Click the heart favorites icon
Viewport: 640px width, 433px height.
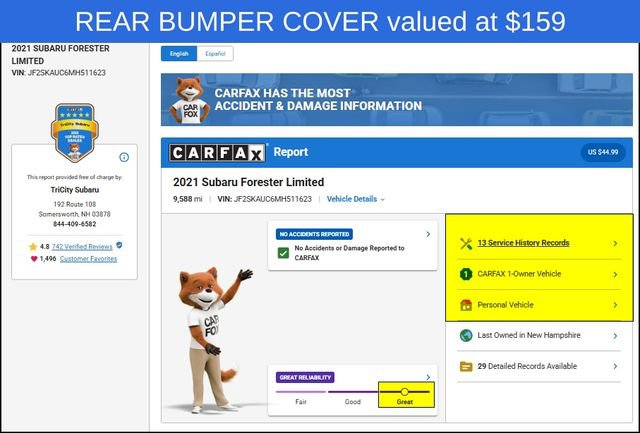(34, 259)
